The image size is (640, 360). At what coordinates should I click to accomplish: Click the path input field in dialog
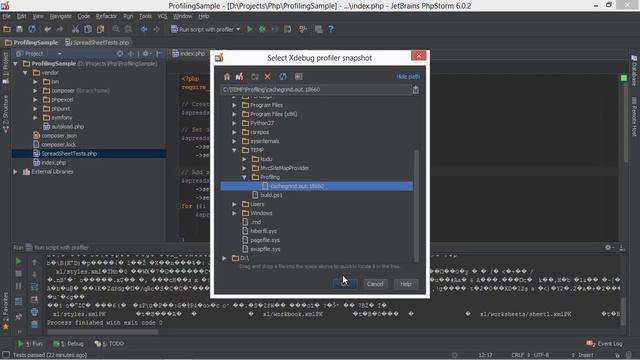[316, 90]
